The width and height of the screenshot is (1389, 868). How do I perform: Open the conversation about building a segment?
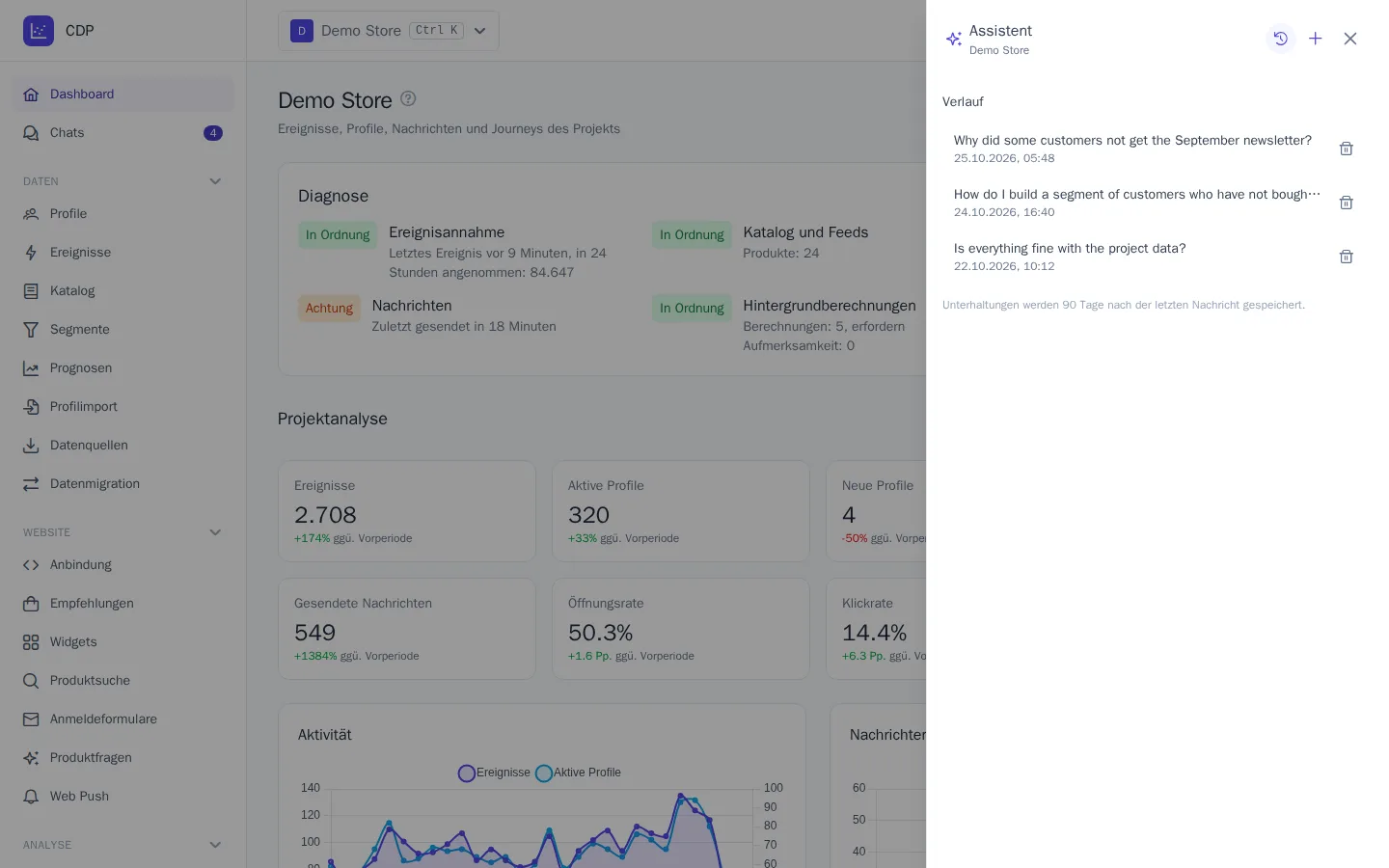(1136, 203)
